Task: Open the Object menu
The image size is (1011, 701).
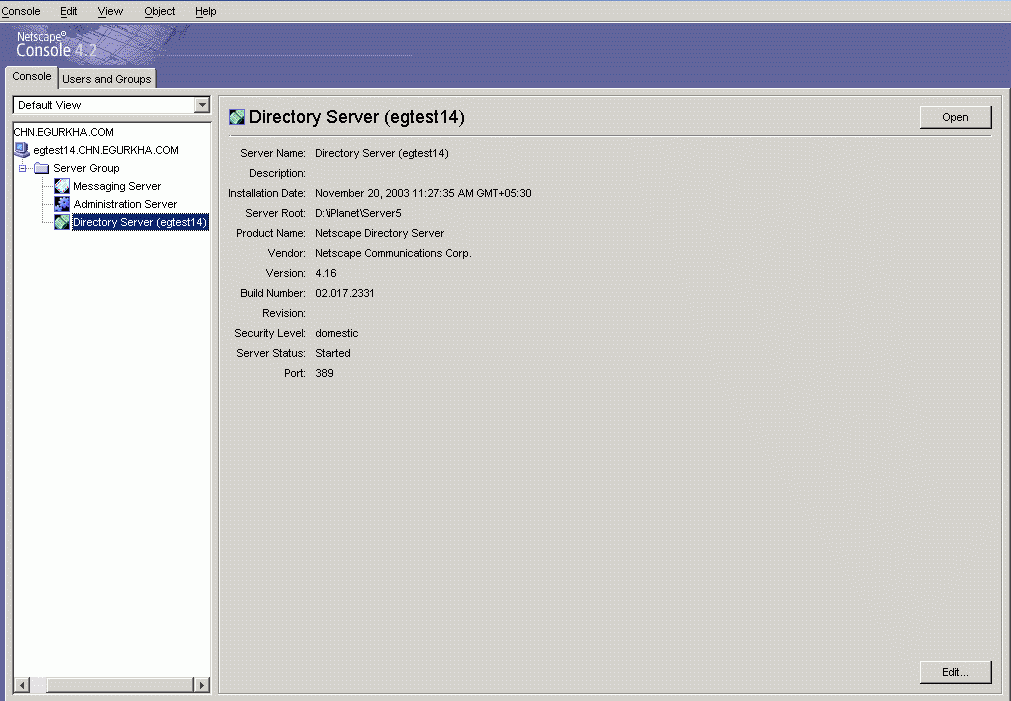Action: 159,11
